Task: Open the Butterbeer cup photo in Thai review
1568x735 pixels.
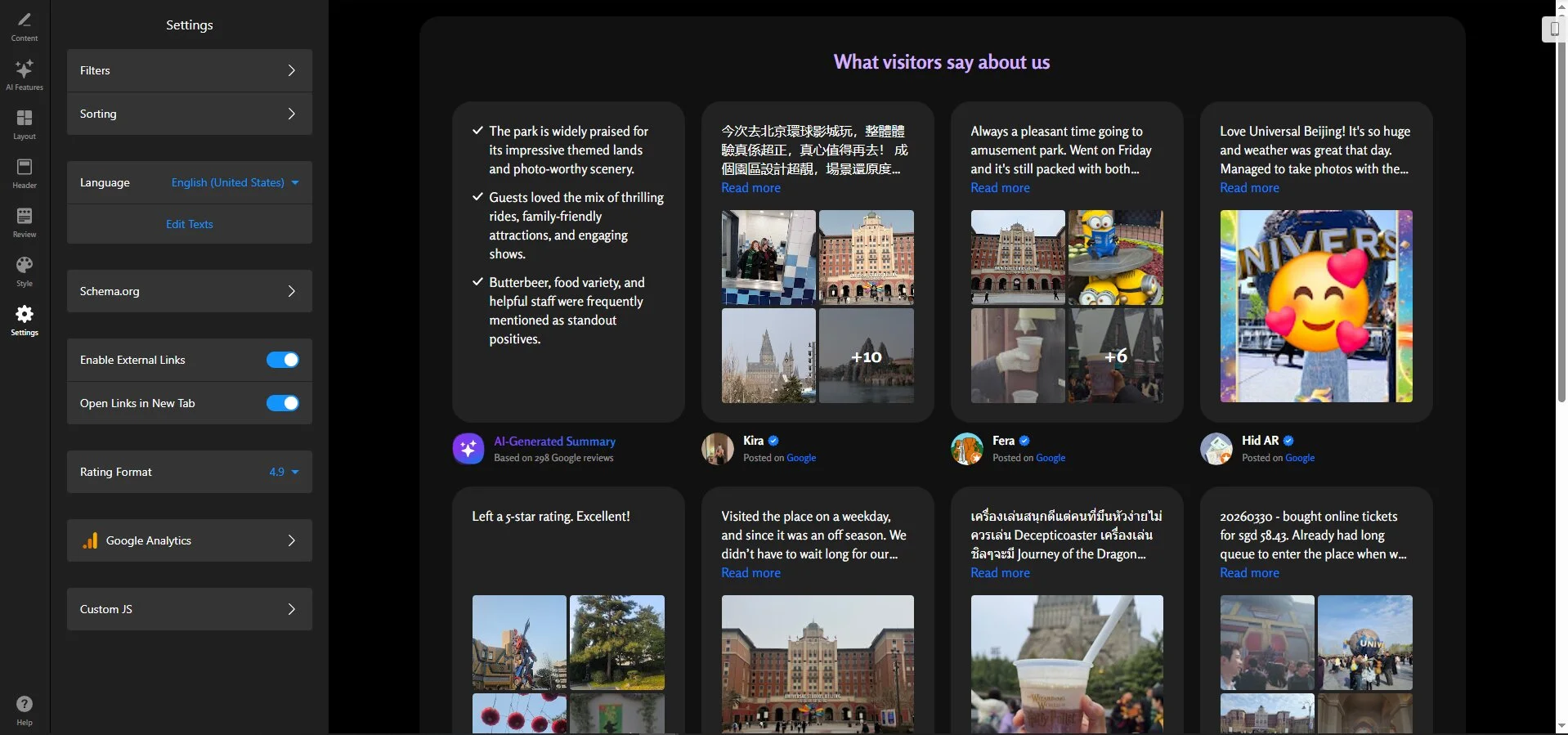Action: pyautogui.click(x=1067, y=665)
